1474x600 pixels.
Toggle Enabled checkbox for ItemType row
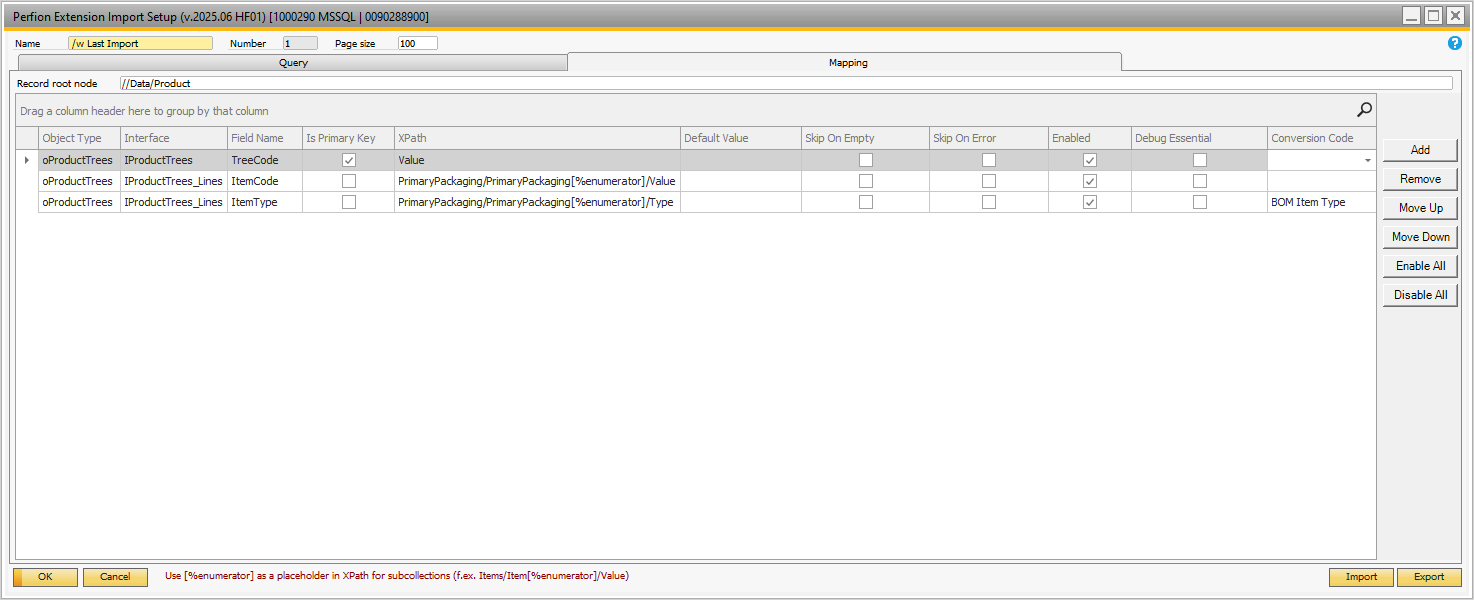click(1090, 202)
